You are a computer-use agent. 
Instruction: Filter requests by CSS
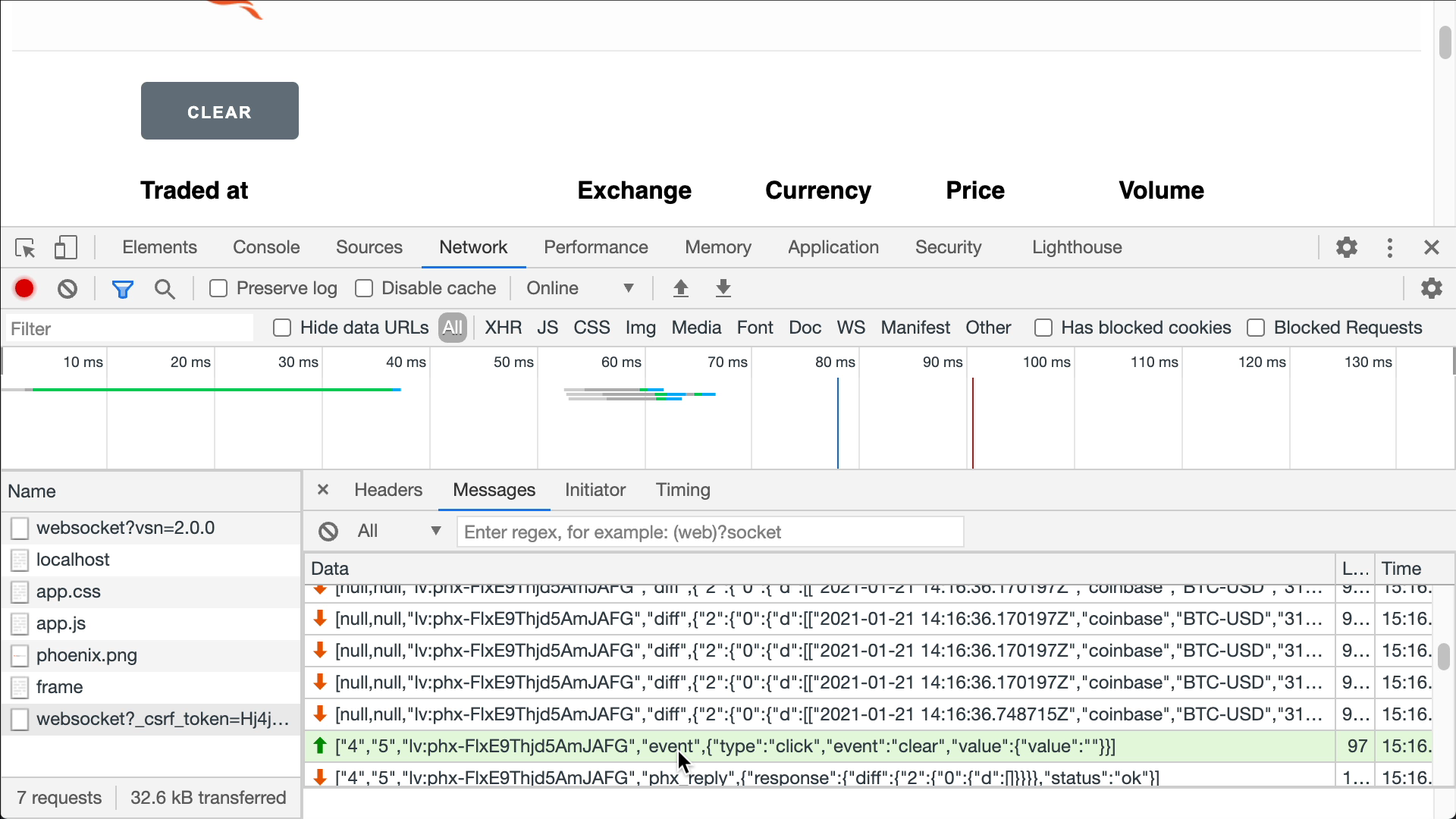pos(591,328)
